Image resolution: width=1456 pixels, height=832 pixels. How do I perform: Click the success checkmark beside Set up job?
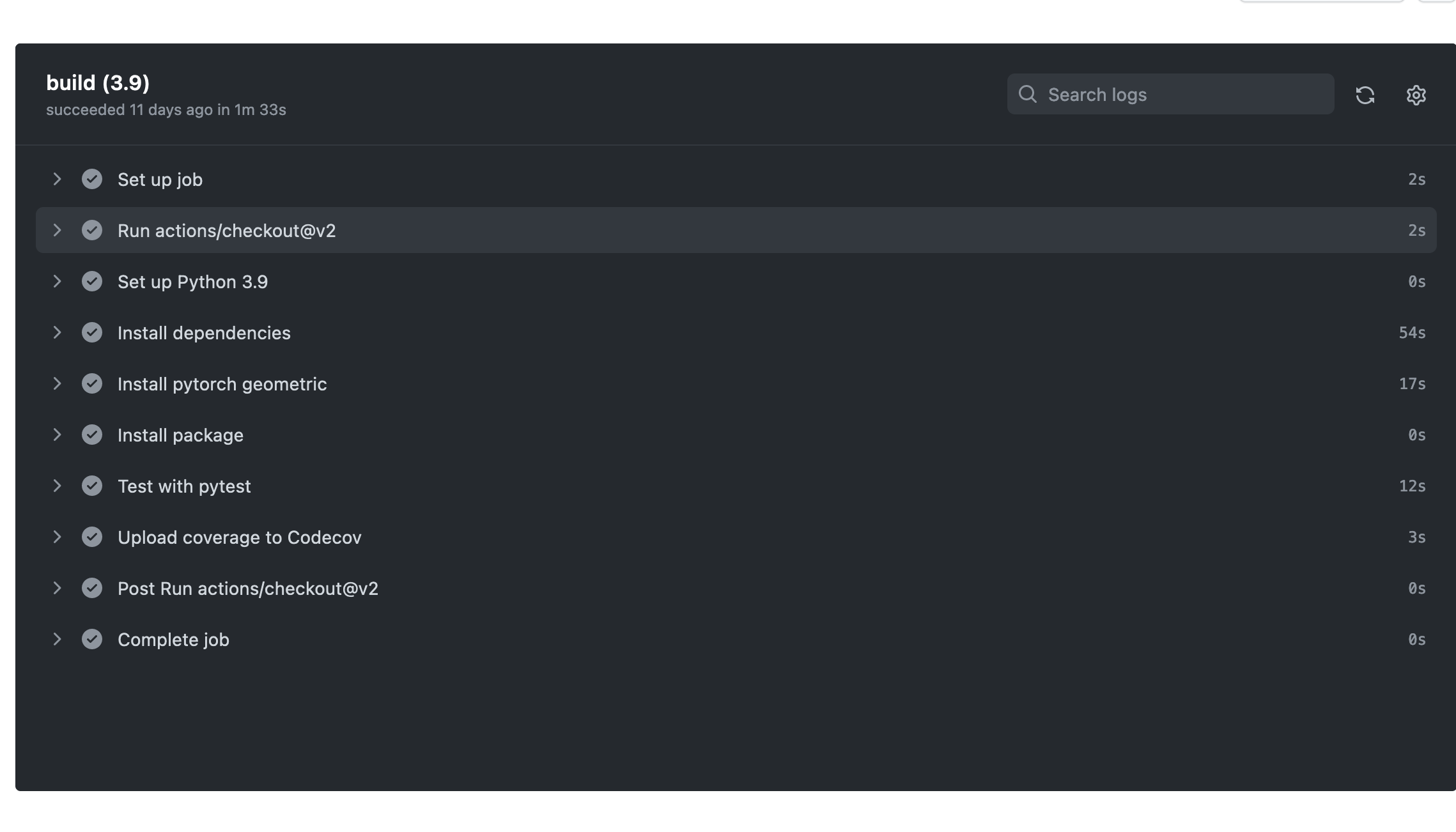click(92, 179)
